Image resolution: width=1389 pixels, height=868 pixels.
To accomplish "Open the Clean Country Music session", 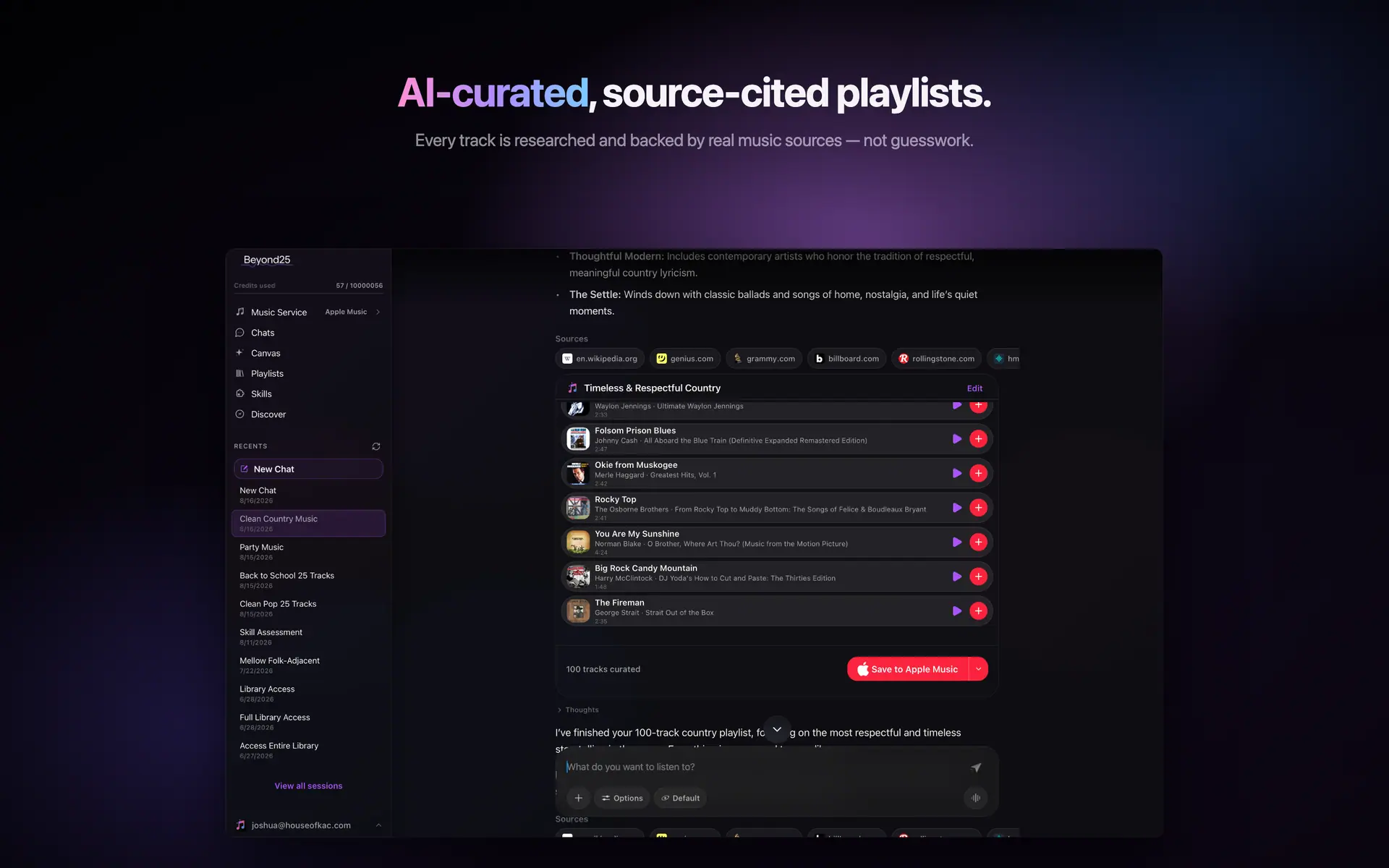I will (x=308, y=523).
